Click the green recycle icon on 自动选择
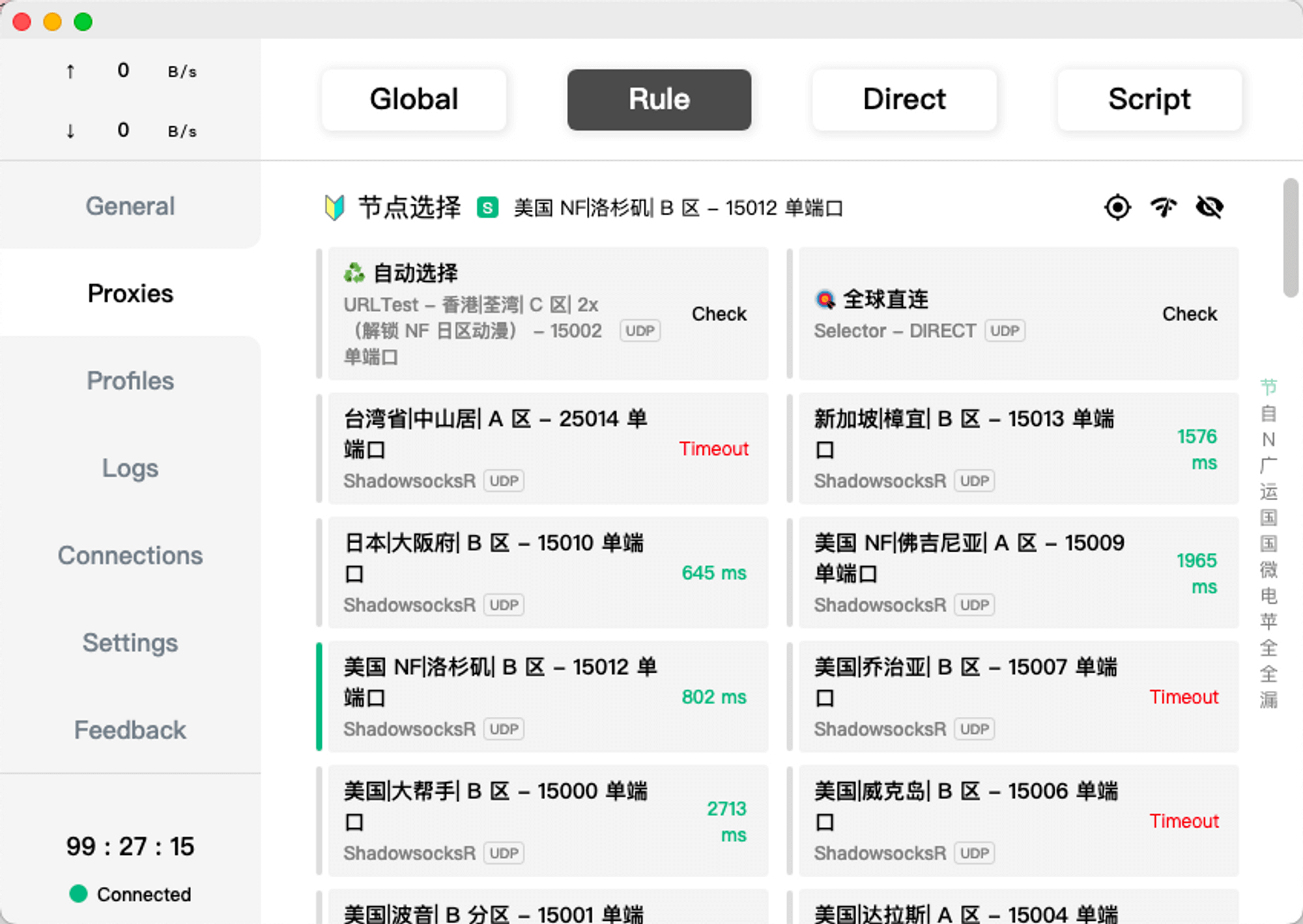Viewport: 1303px width, 924px height. click(x=354, y=273)
